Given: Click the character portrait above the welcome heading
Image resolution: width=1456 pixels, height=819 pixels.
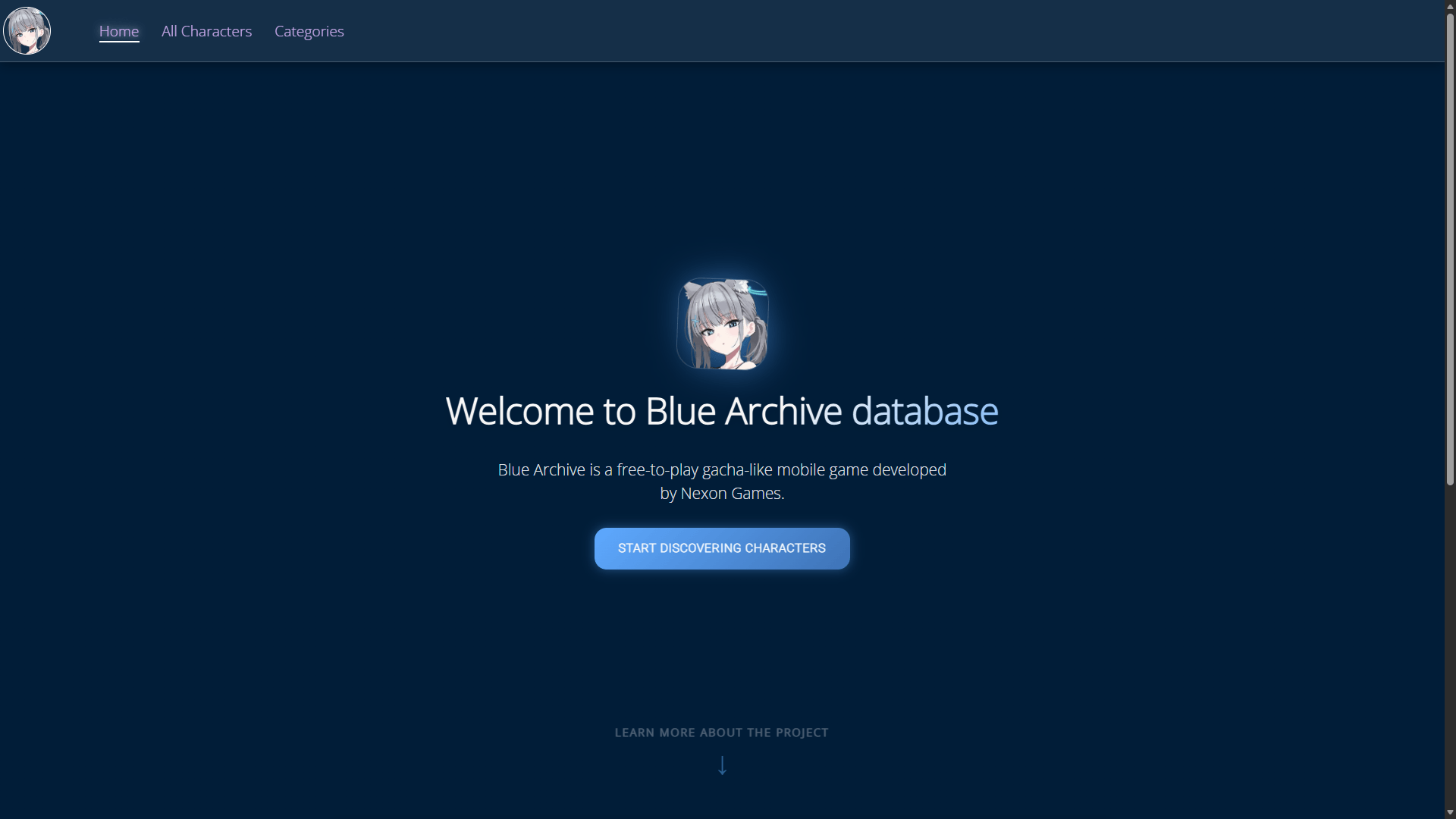Looking at the screenshot, I should 723,324.
